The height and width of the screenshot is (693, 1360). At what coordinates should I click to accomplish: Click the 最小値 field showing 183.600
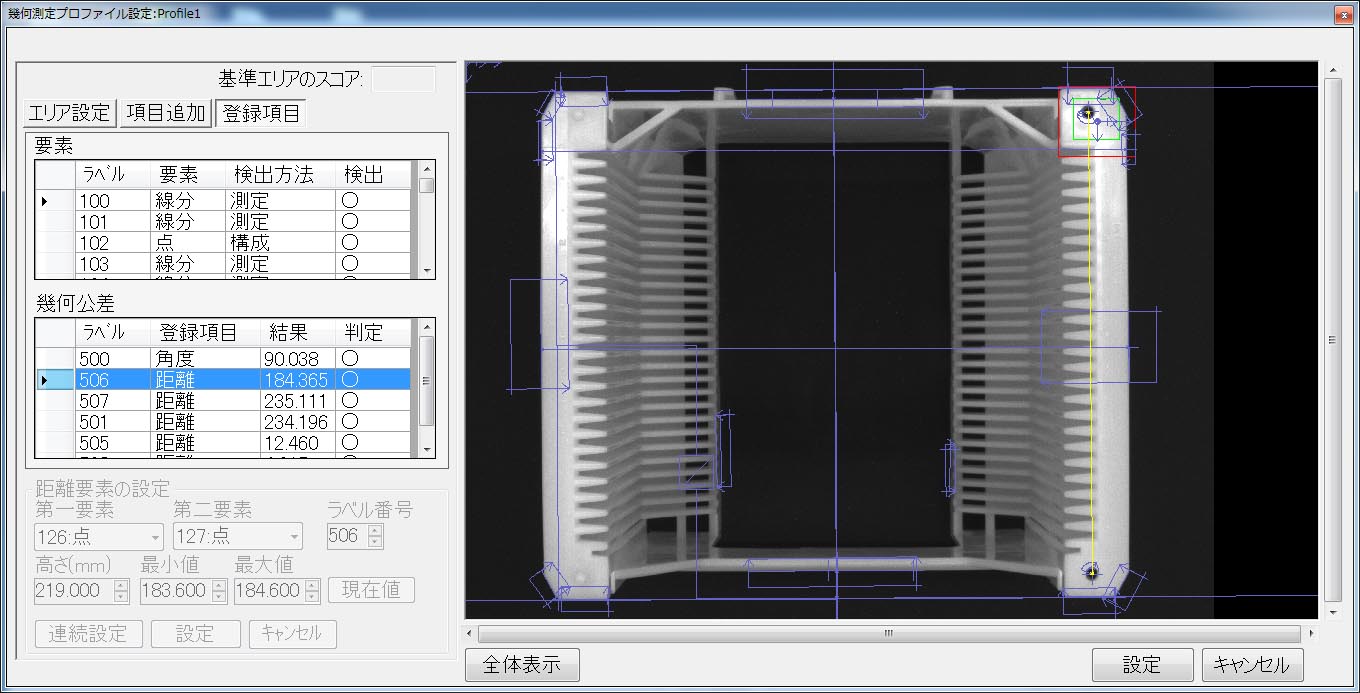tap(177, 590)
